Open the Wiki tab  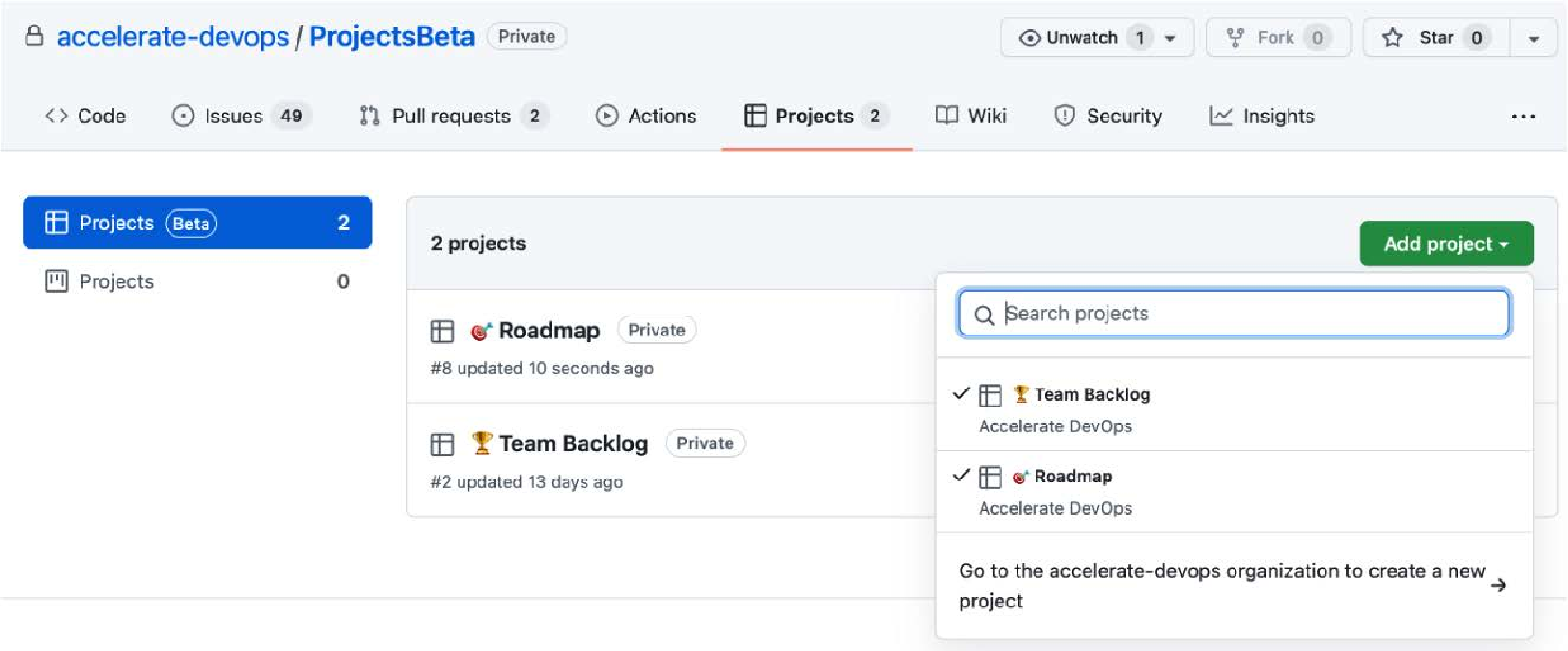[971, 116]
